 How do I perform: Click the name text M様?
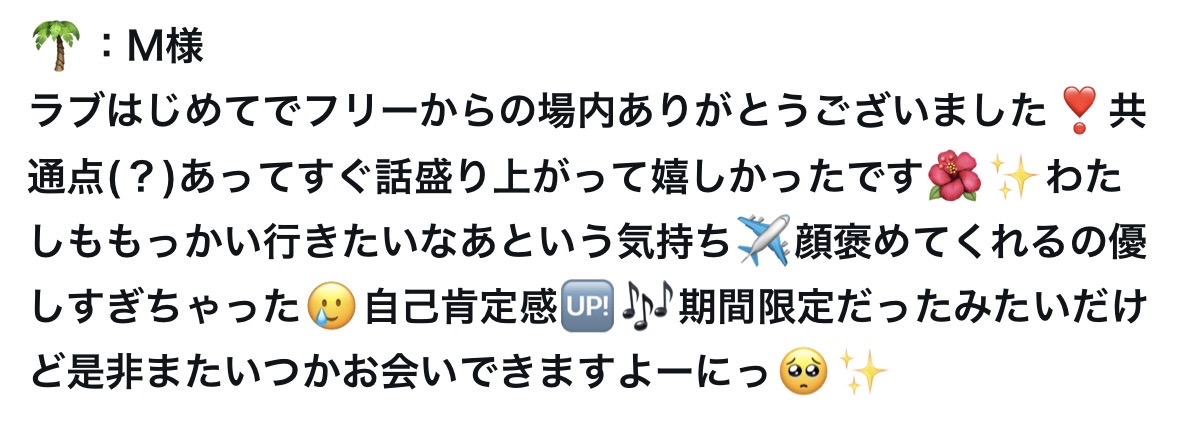pyautogui.click(x=165, y=47)
